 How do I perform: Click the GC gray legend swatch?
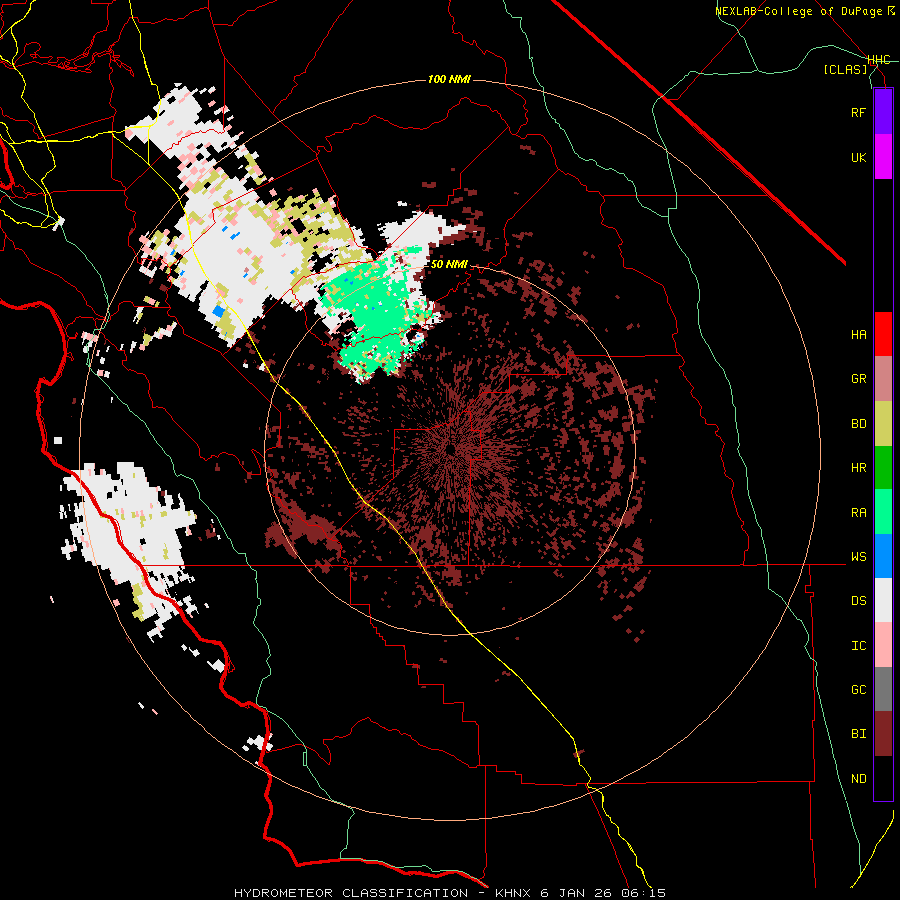click(883, 689)
